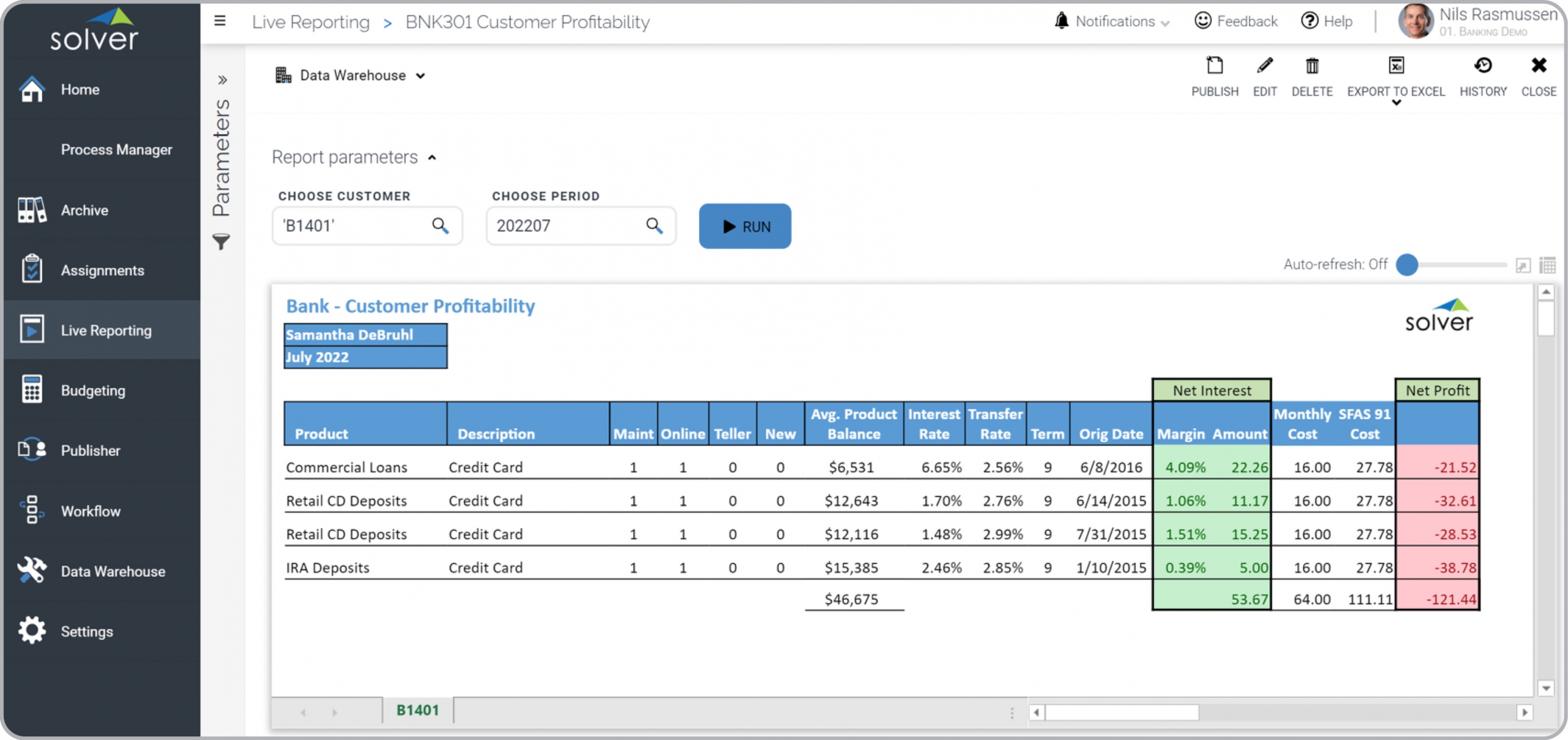Select the B1401 sheet tab
Viewport: 1568px width, 740px height.
tap(418, 711)
